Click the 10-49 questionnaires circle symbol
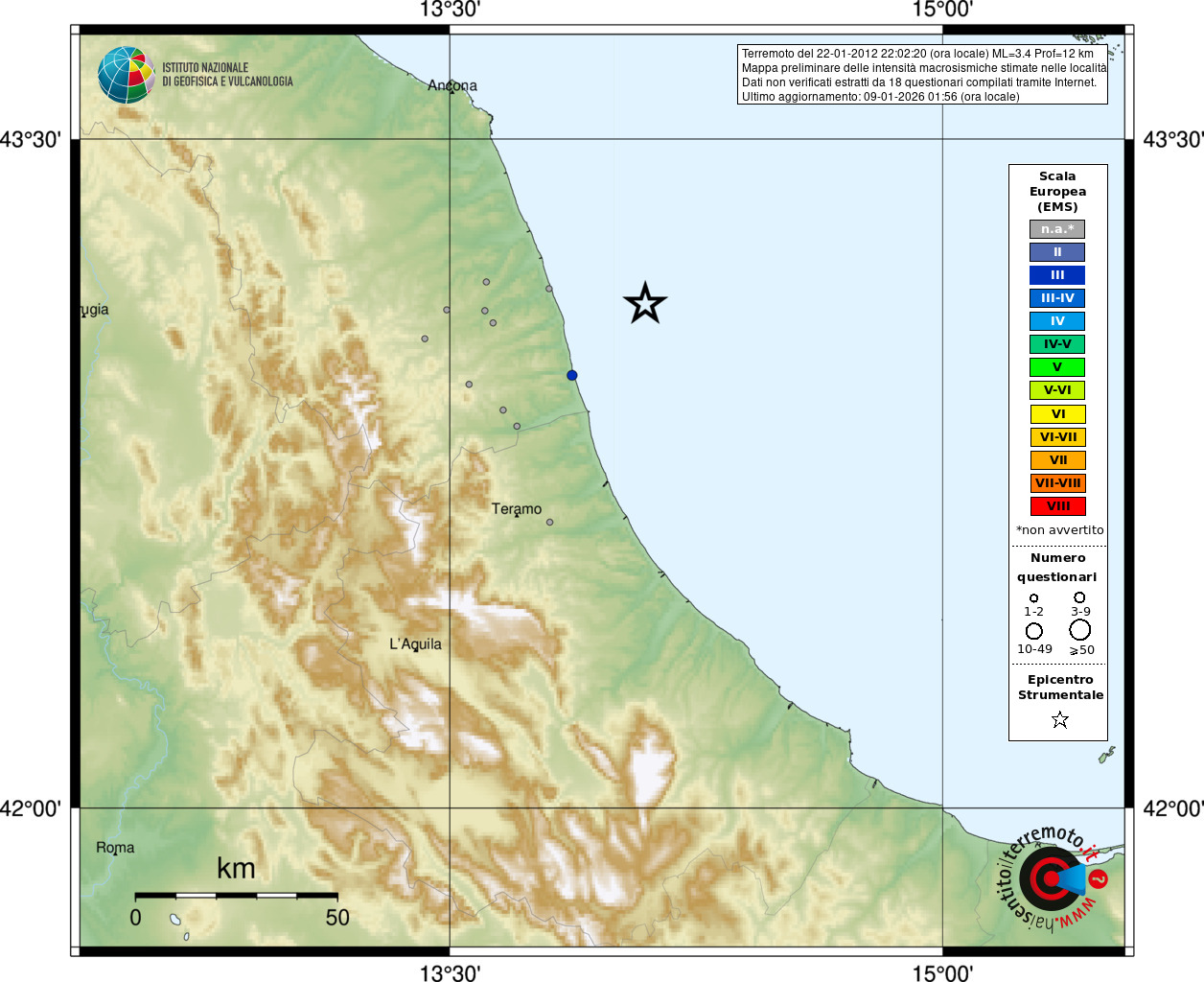1204x982 pixels. point(1034,631)
